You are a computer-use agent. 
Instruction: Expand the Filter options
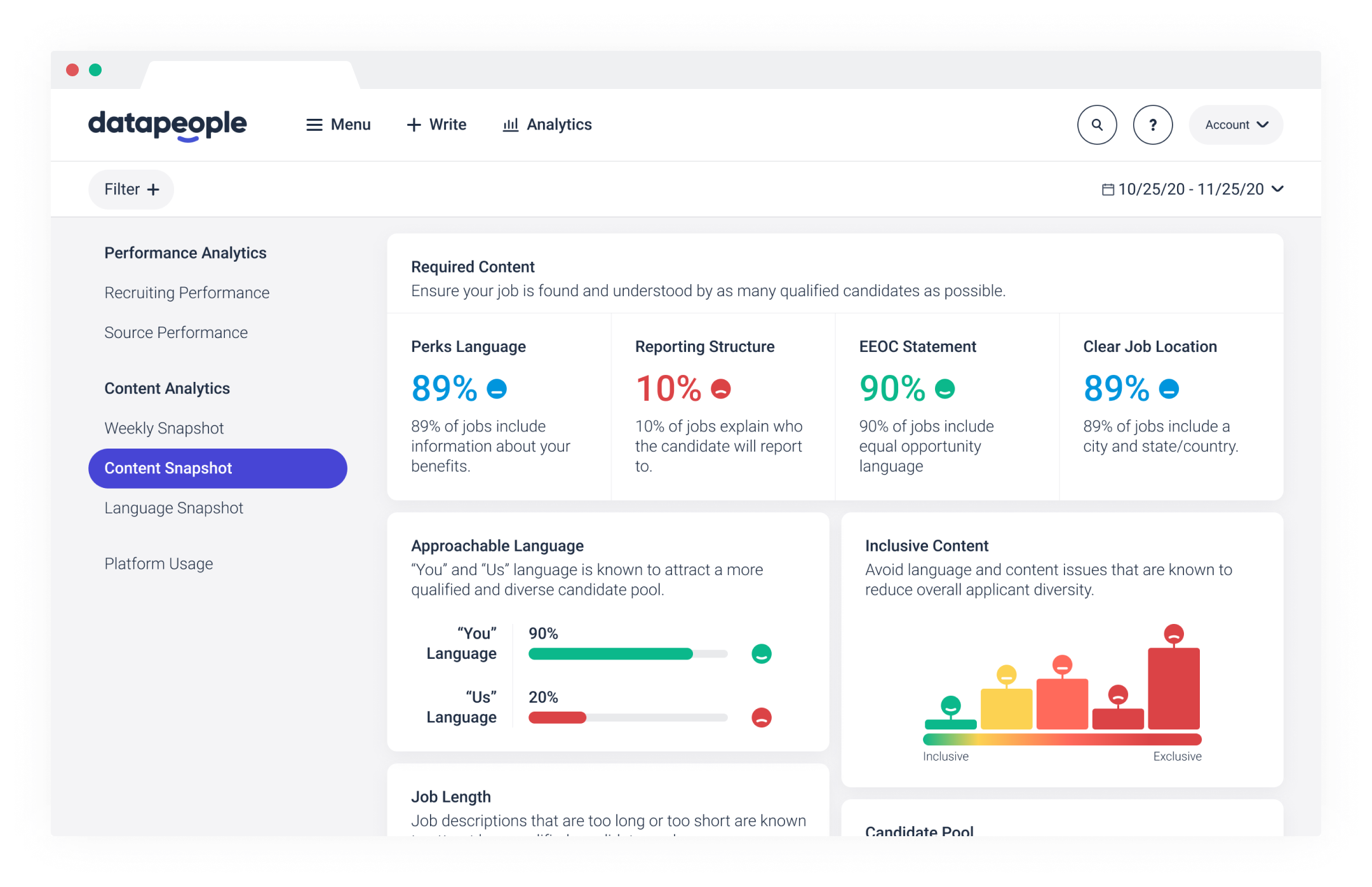coord(131,189)
